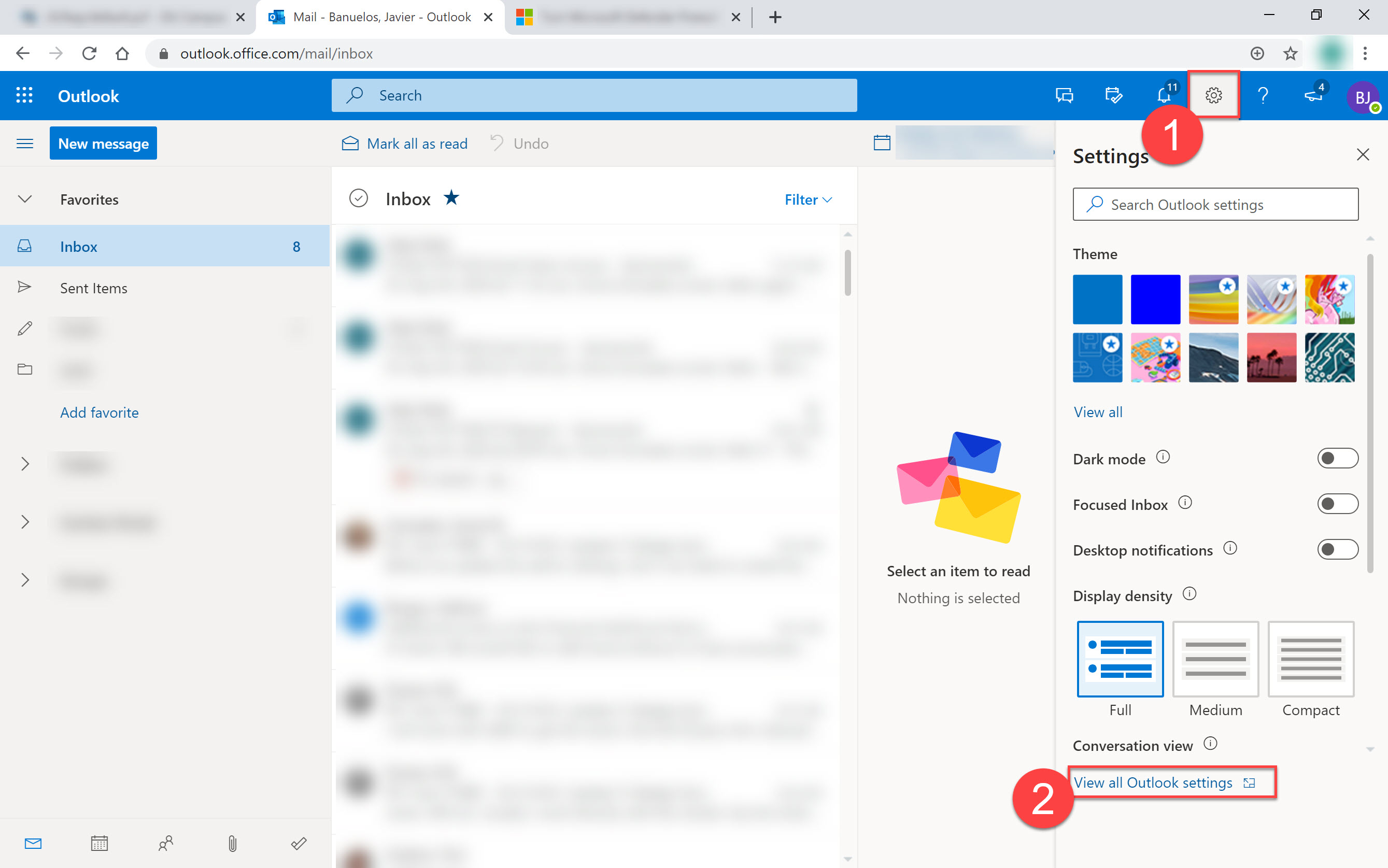Open the Inbox folder in Favorites

165,246
